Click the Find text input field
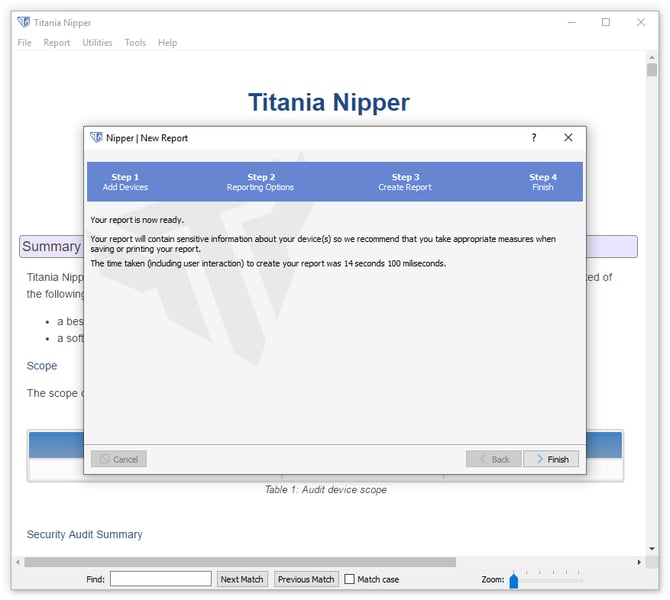Image resolution: width=670 pixels, height=600 pixels. coord(160,579)
